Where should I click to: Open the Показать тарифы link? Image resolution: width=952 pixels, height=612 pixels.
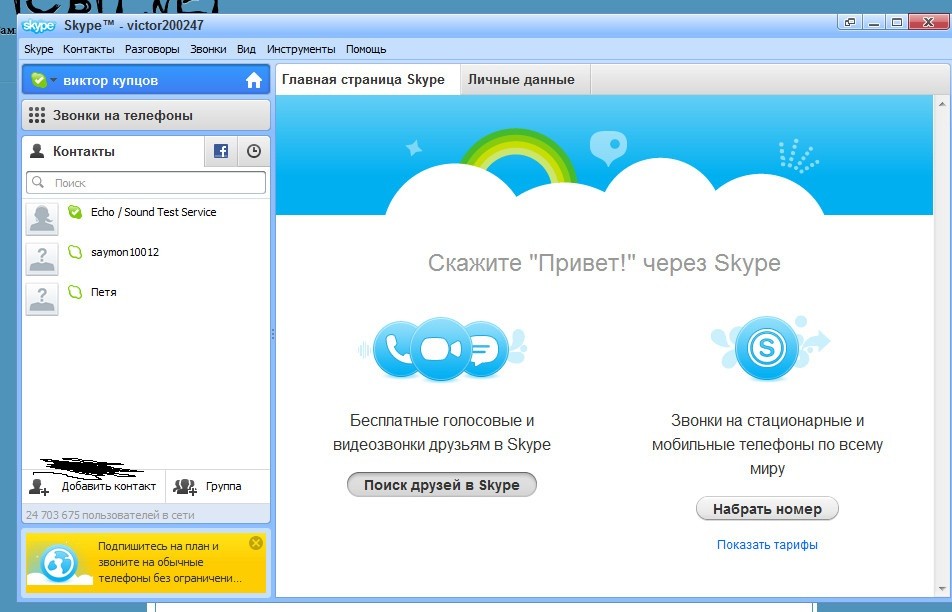[x=767, y=545]
